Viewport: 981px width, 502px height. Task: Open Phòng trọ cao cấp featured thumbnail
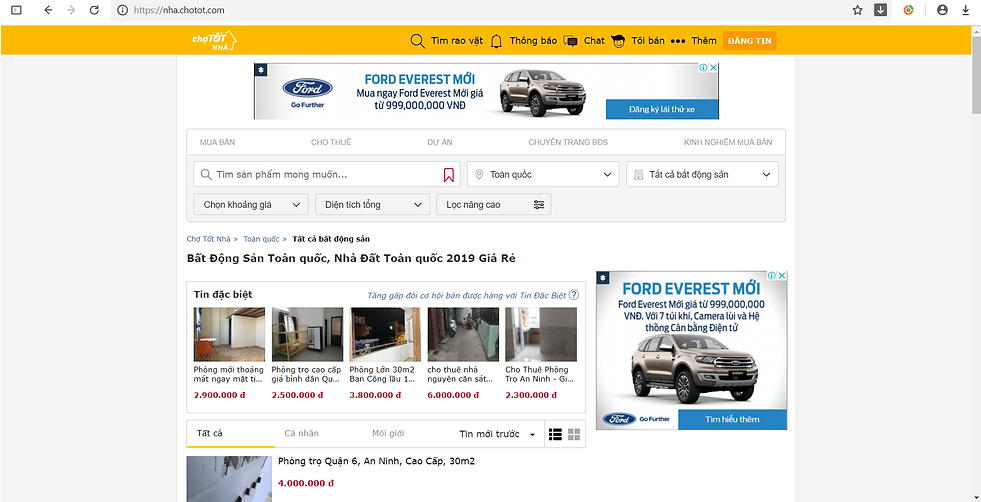click(307, 334)
